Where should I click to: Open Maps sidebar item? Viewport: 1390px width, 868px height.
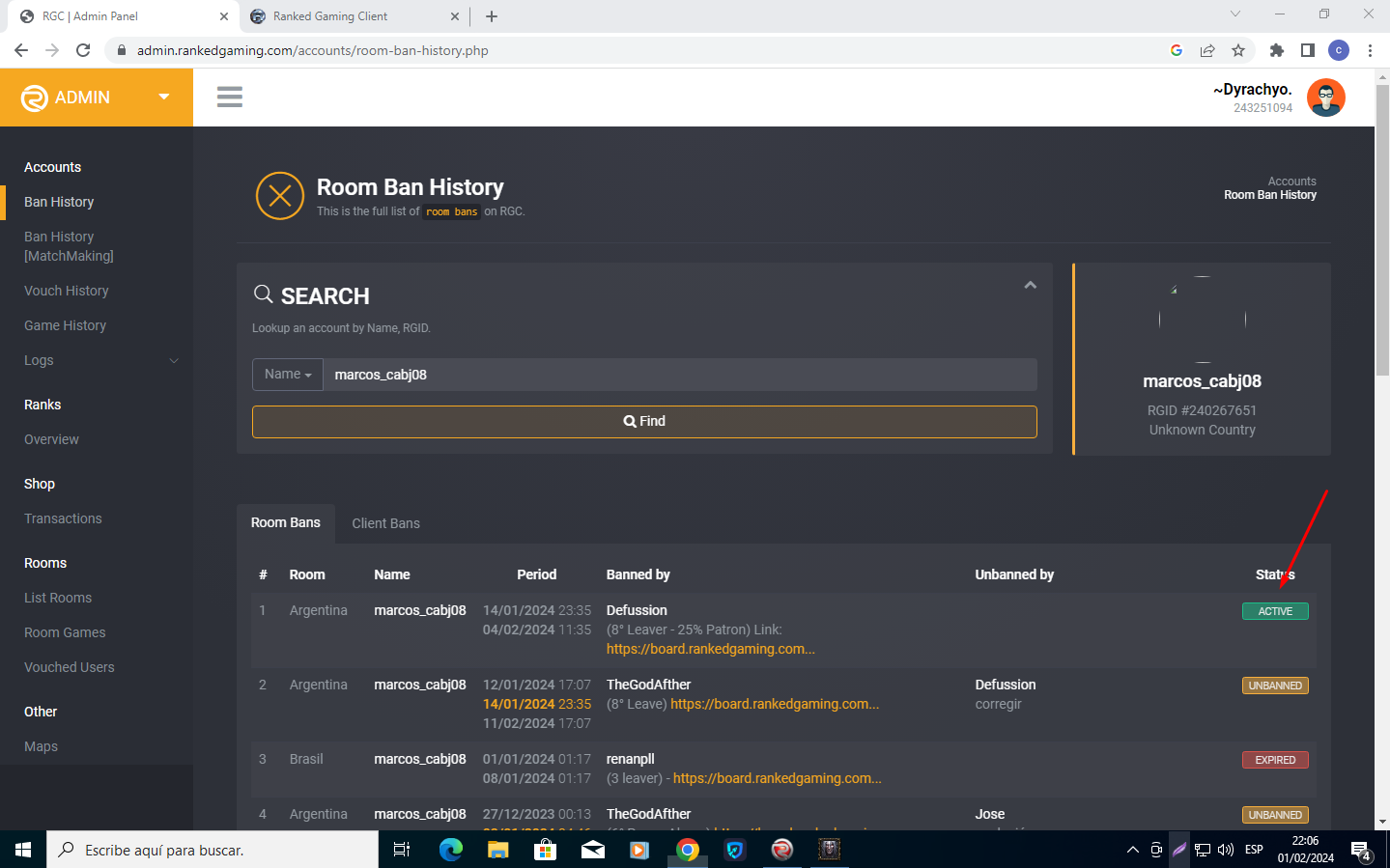tap(41, 746)
